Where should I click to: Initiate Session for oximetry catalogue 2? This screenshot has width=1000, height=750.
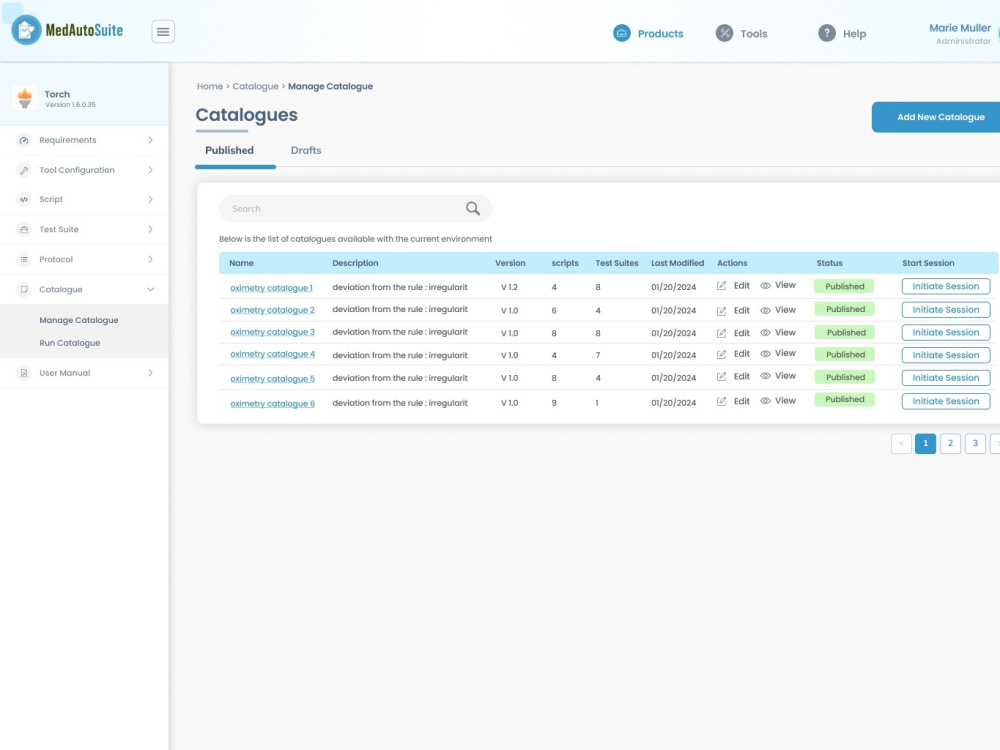946,310
